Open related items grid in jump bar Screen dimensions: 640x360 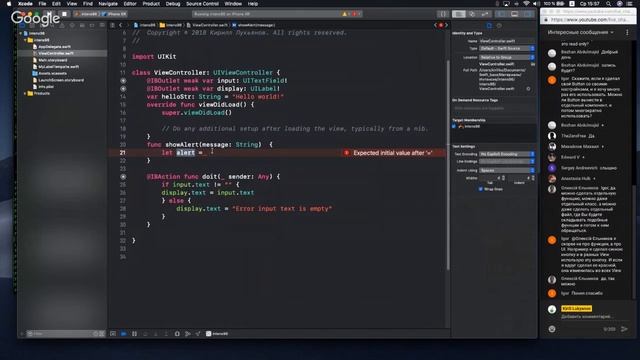(x=113, y=25)
